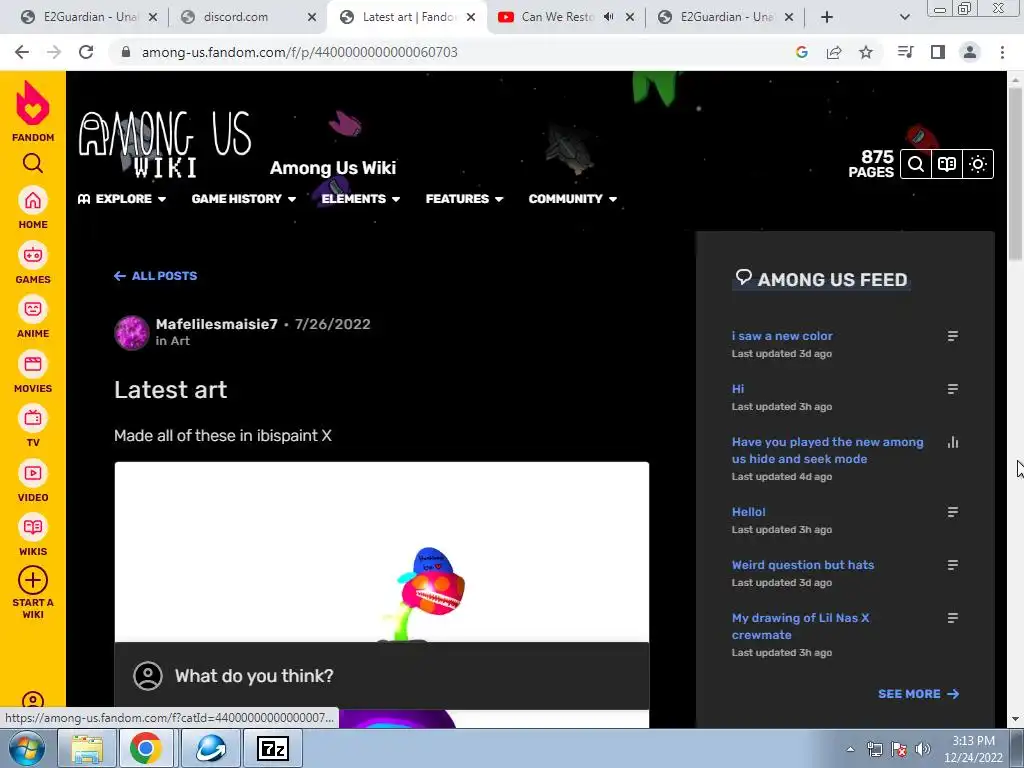This screenshot has width=1024, height=768.
Task: Open the media control icon in toolbar
Action: [x=905, y=52]
